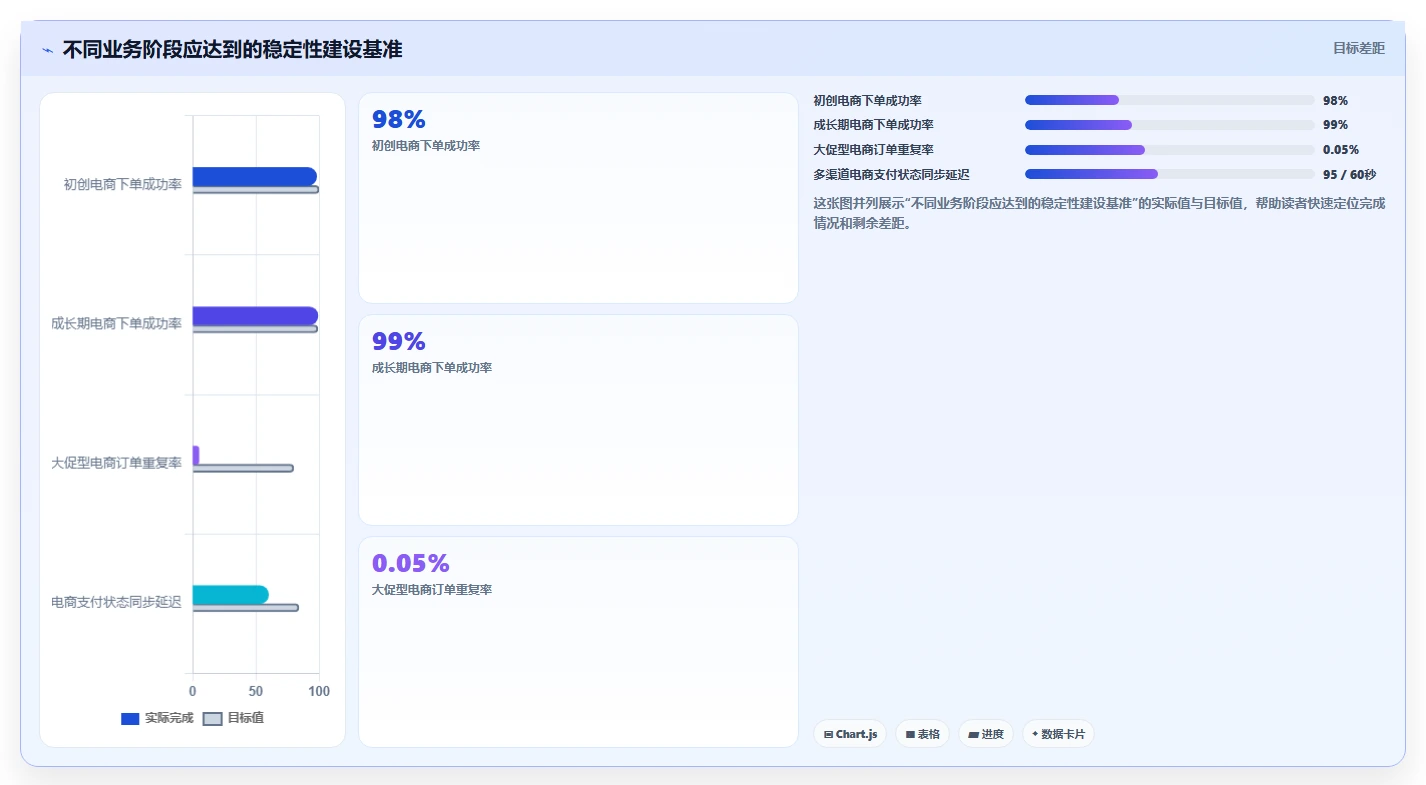Click the gray target bar for 大促型电商订单重复率

pyautogui.click(x=243, y=468)
